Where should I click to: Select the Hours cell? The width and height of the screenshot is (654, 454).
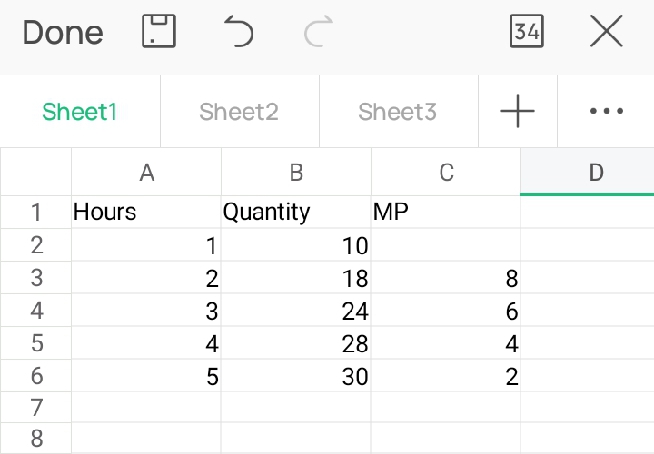(x=146, y=212)
